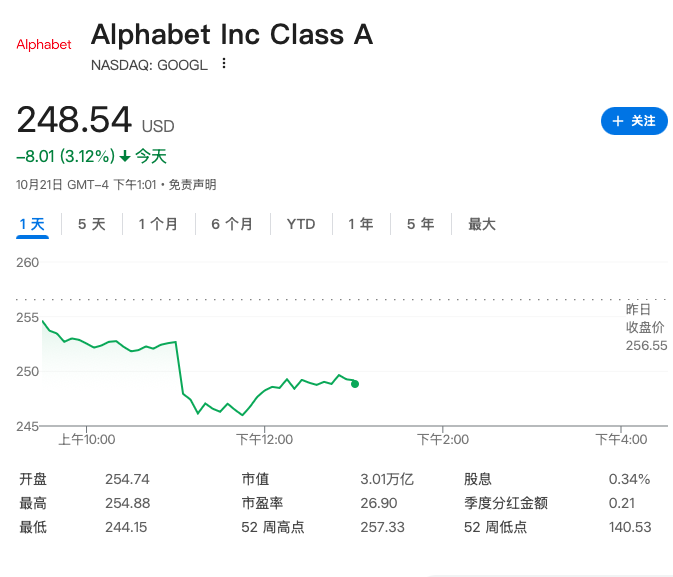Click the 市值 3.01万亿 value
This screenshot has height=577, width=673.
[387, 479]
